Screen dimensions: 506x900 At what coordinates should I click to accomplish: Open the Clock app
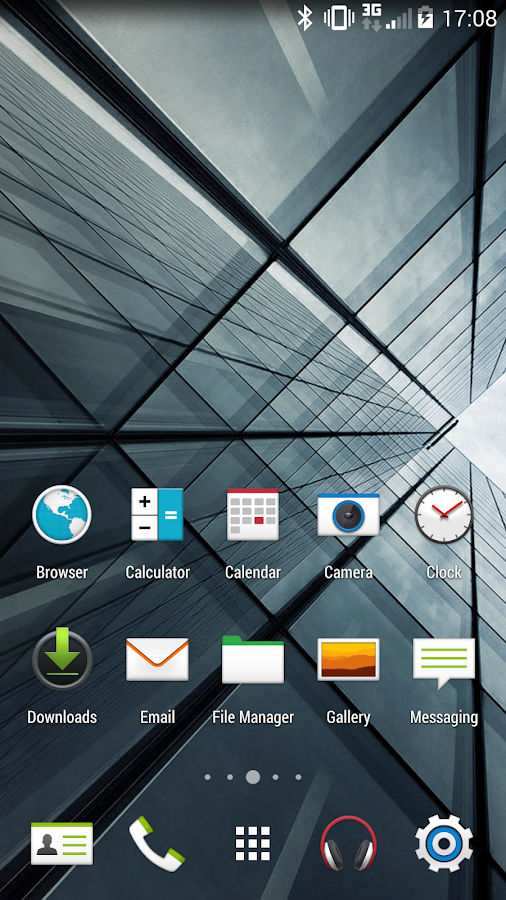[443, 514]
